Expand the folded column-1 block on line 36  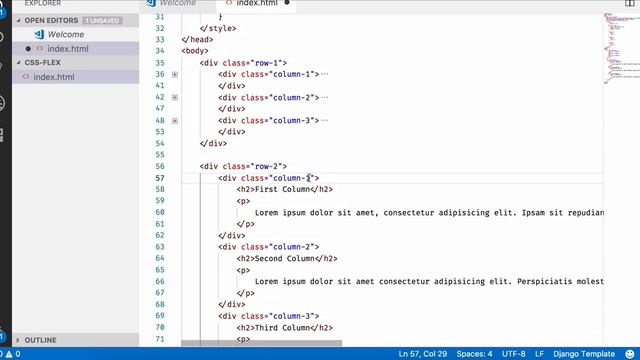[175, 74]
